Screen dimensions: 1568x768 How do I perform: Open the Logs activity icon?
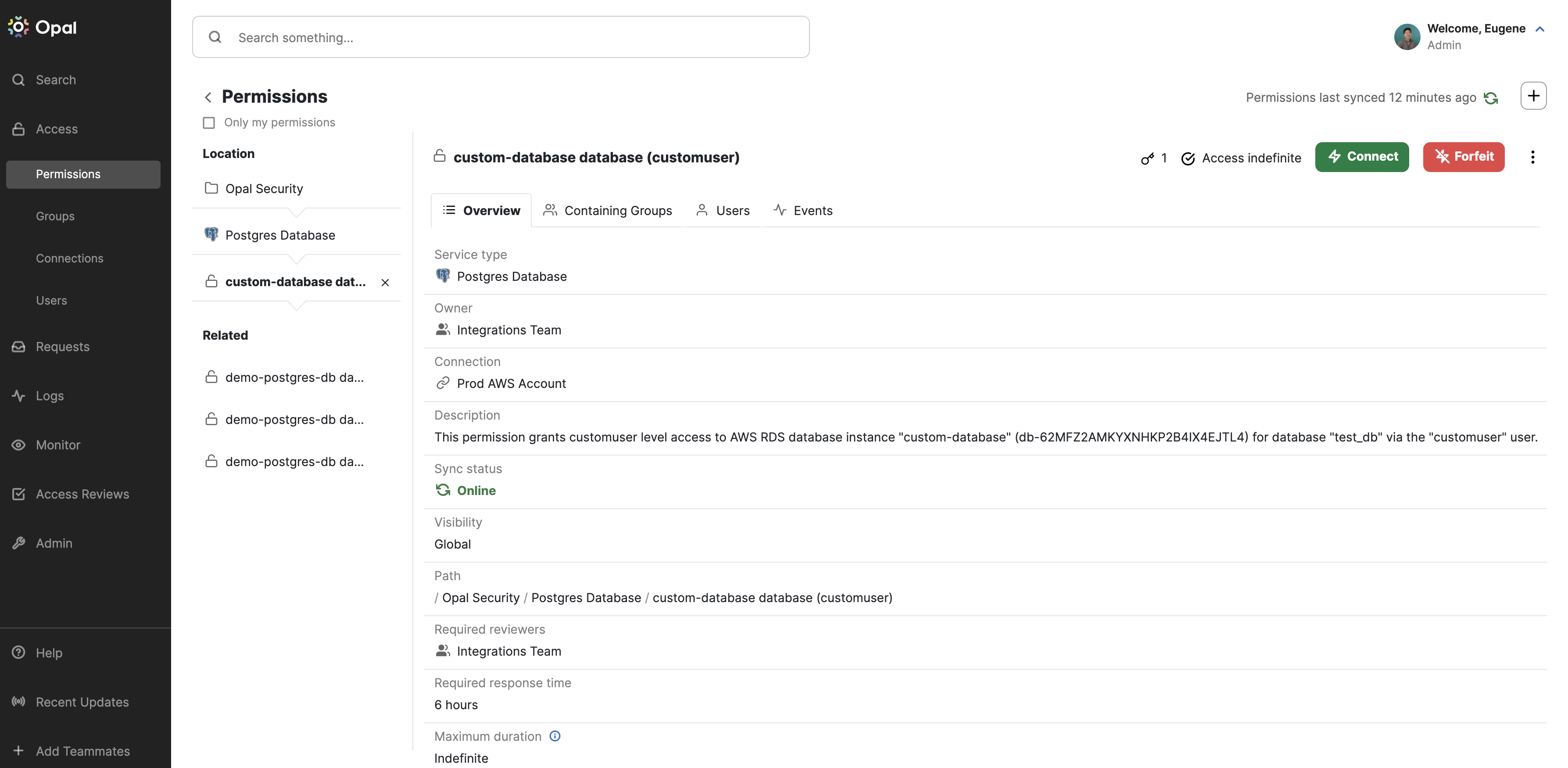[x=18, y=396]
